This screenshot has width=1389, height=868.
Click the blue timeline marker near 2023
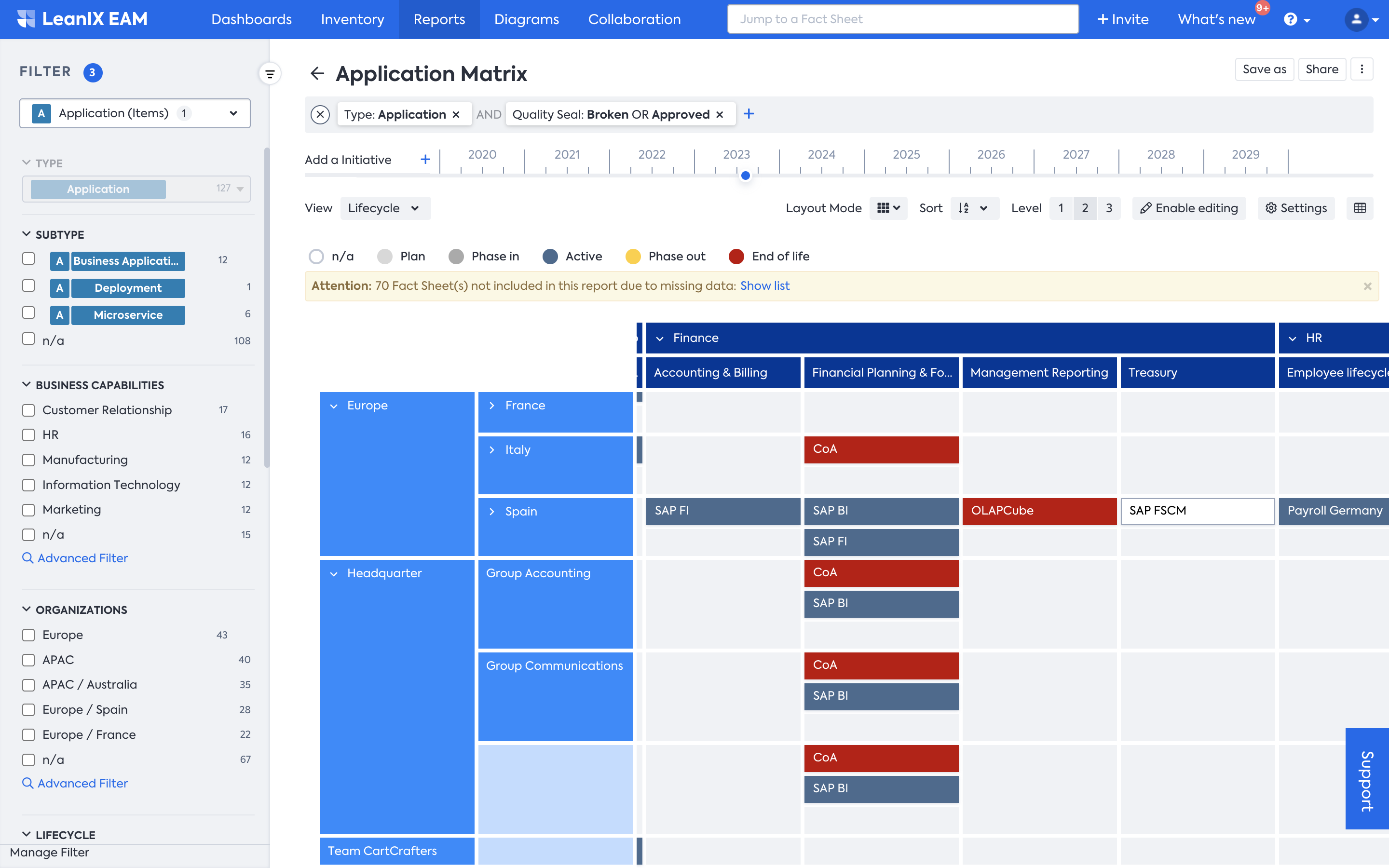coord(746,176)
